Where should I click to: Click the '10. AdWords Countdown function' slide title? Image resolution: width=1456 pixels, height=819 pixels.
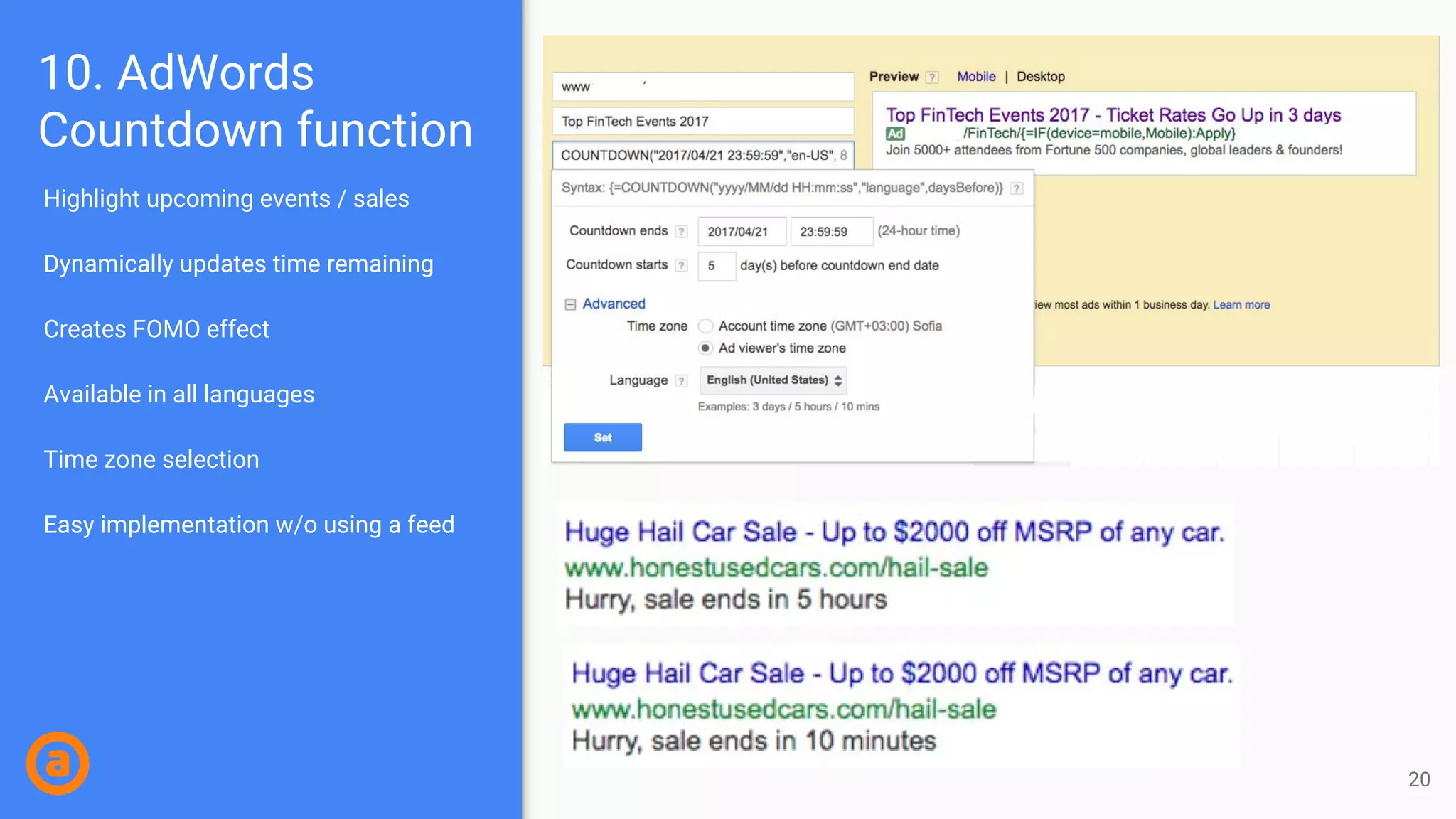point(255,101)
